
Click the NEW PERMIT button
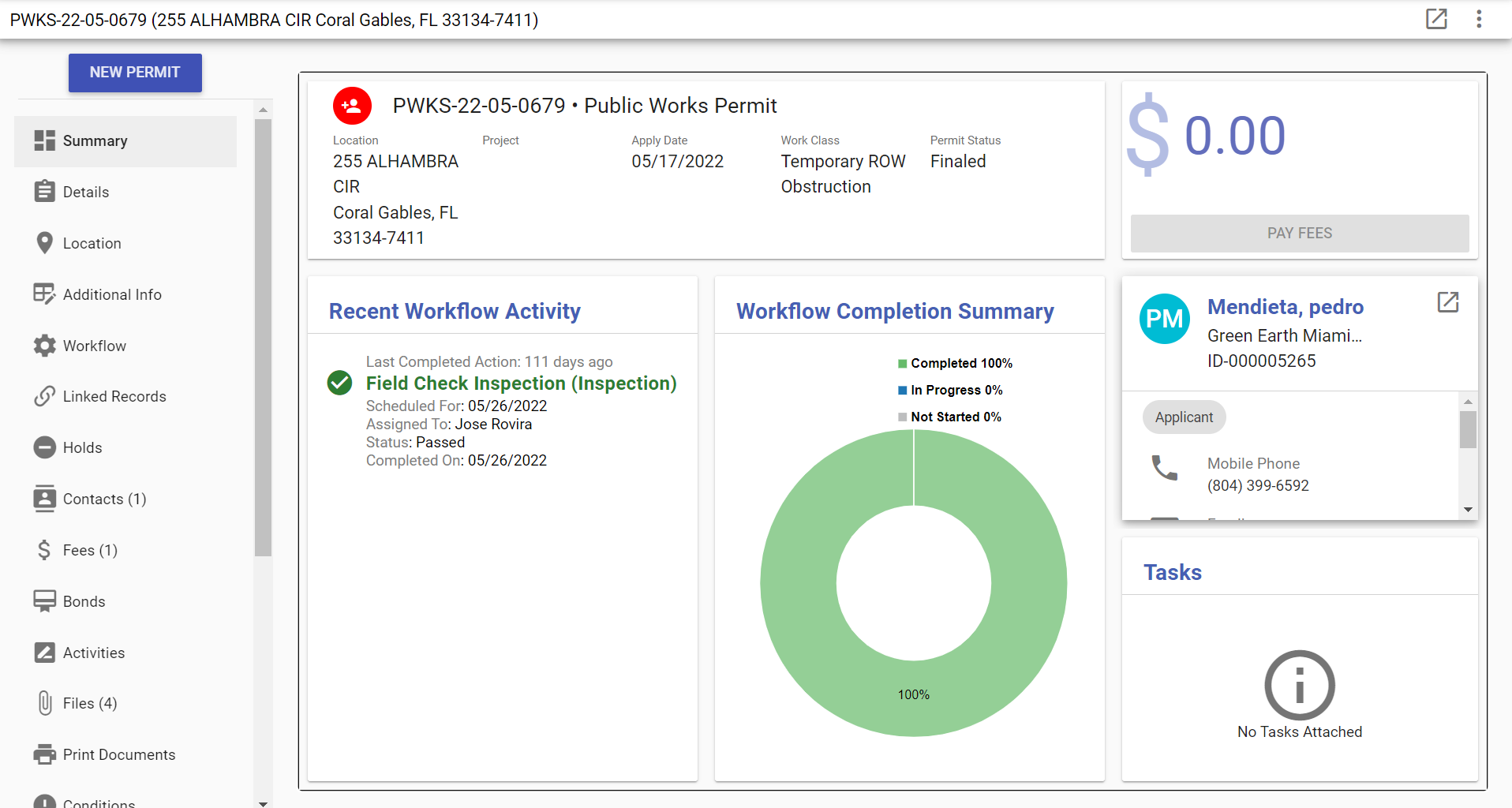[135, 73]
